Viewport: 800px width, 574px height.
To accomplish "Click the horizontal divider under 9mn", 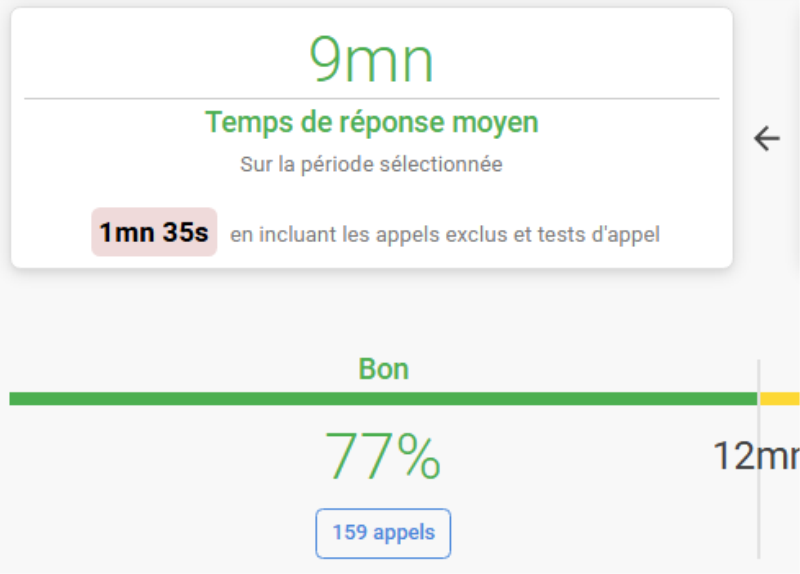I will click(x=371, y=99).
